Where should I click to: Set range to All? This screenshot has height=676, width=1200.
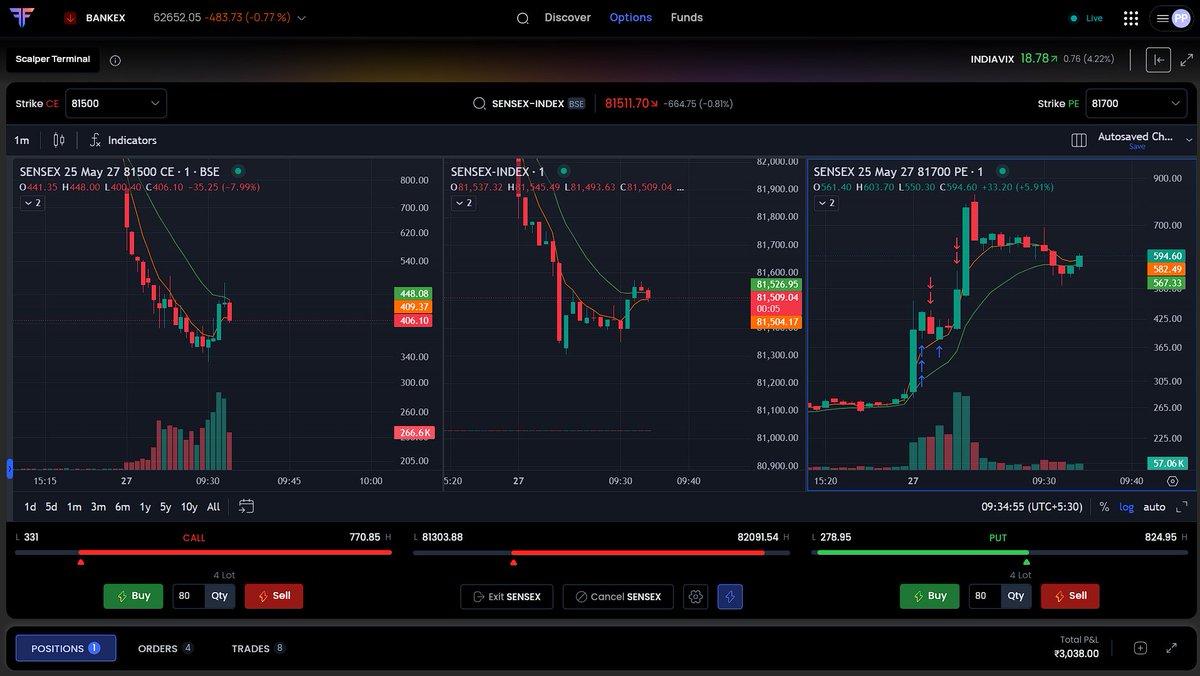click(x=213, y=507)
